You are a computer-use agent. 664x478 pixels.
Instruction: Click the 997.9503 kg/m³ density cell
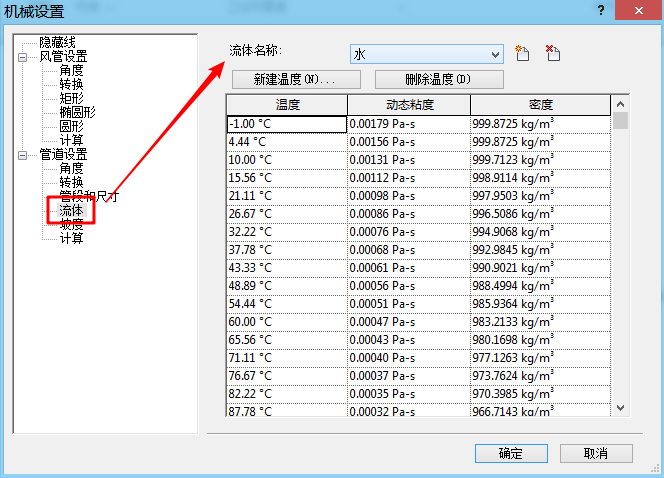point(540,196)
